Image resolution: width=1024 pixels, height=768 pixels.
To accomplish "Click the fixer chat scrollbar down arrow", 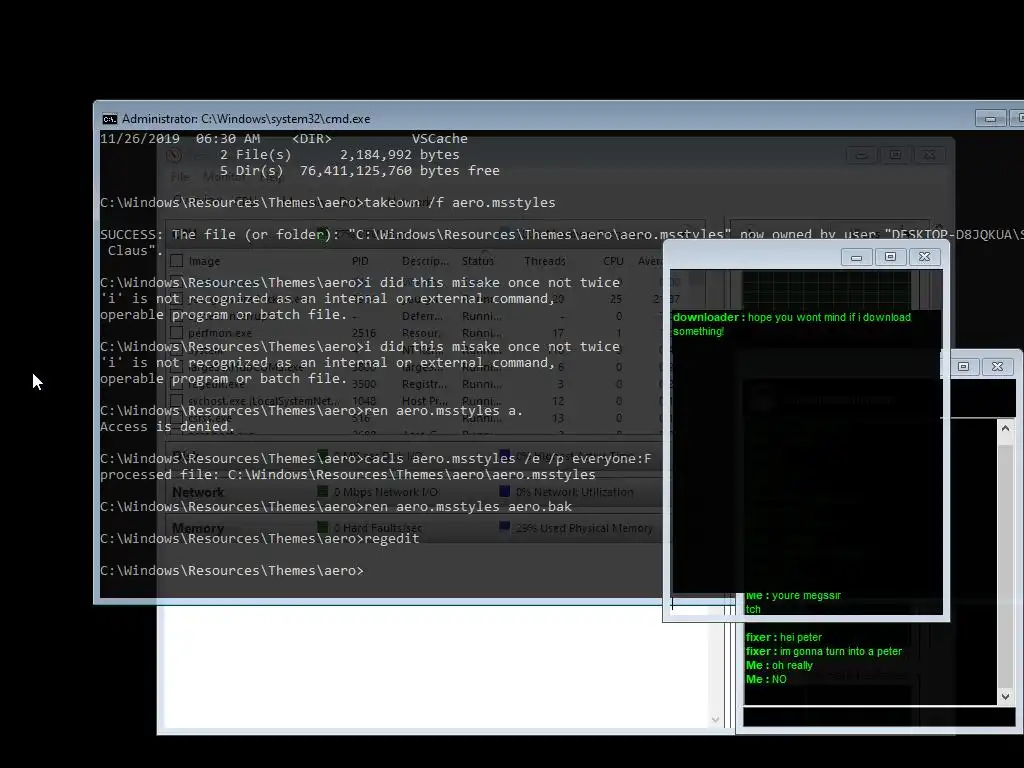I will point(1006,697).
